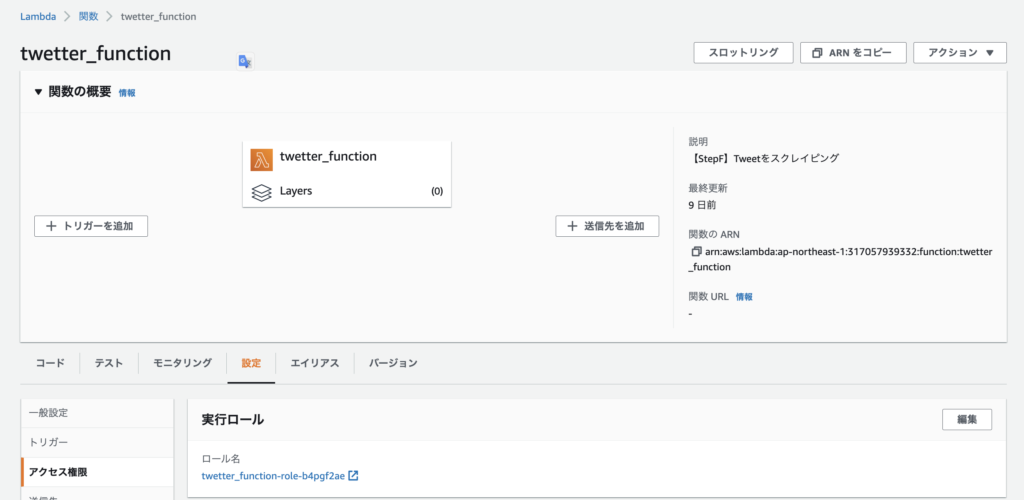Open the role via its external-link icon
The height and width of the screenshot is (500, 1024).
click(x=353, y=475)
